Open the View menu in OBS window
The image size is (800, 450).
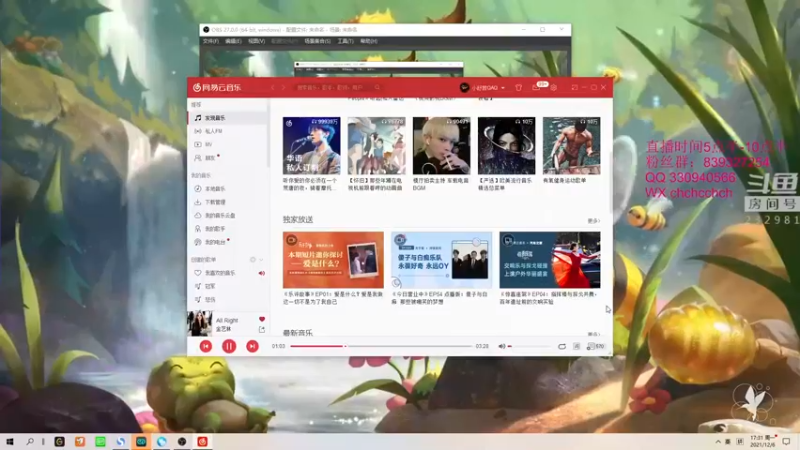256,41
